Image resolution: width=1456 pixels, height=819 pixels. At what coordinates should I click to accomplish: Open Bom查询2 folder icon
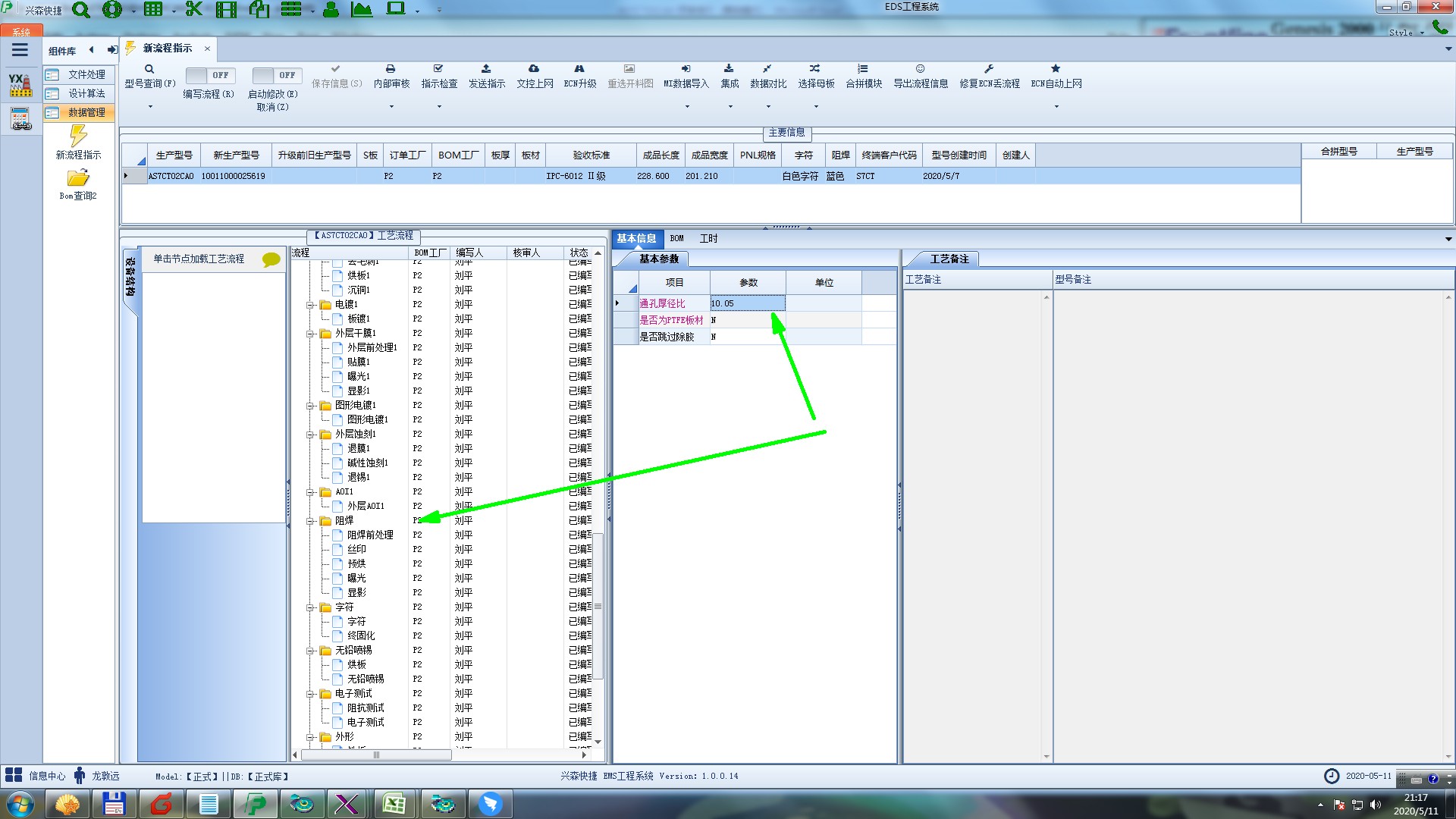pyautogui.click(x=78, y=178)
